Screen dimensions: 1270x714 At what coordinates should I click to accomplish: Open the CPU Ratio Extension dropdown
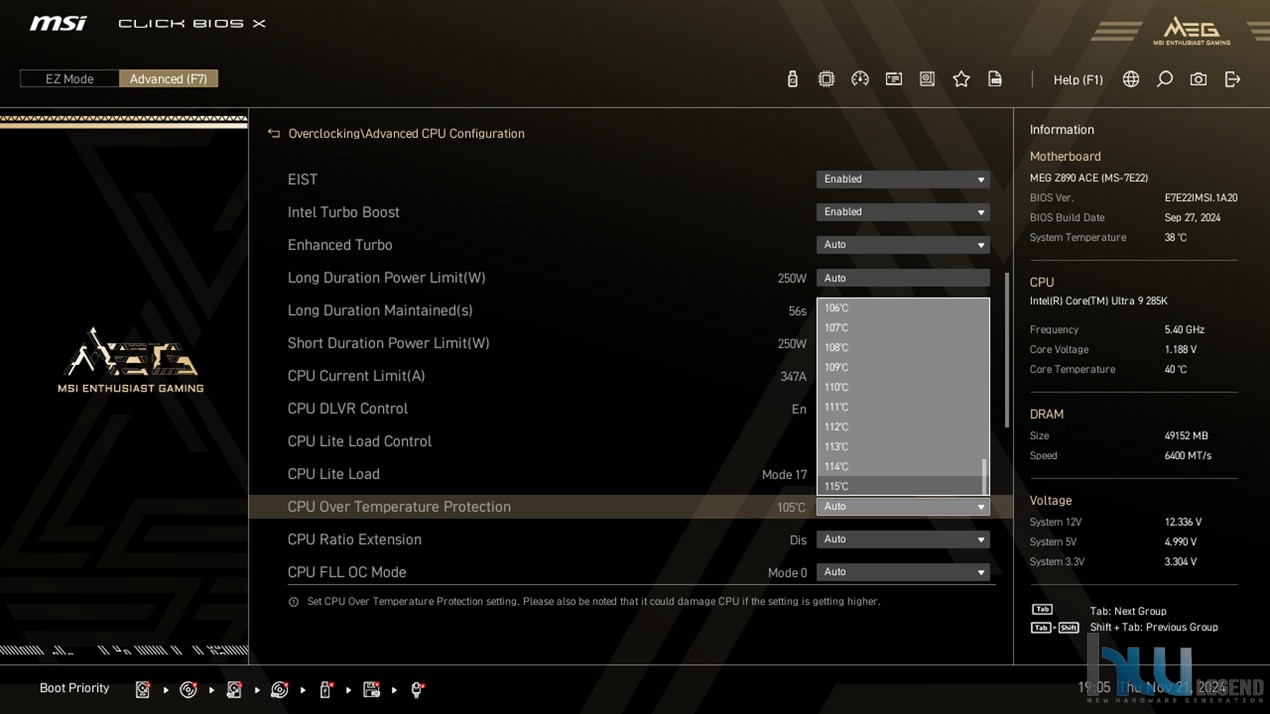[x=903, y=539]
